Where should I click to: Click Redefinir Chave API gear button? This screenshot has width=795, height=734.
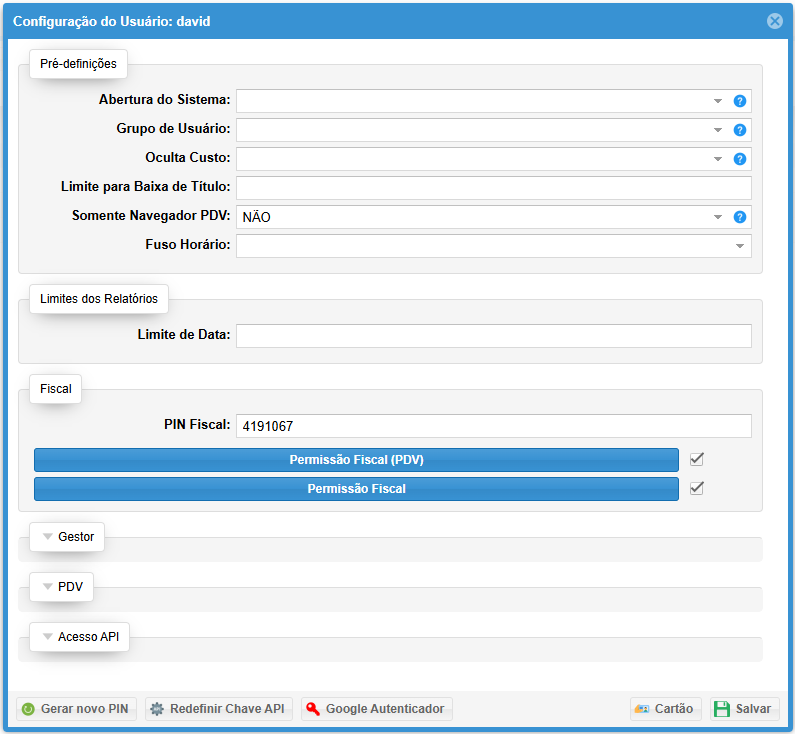[x=218, y=709]
